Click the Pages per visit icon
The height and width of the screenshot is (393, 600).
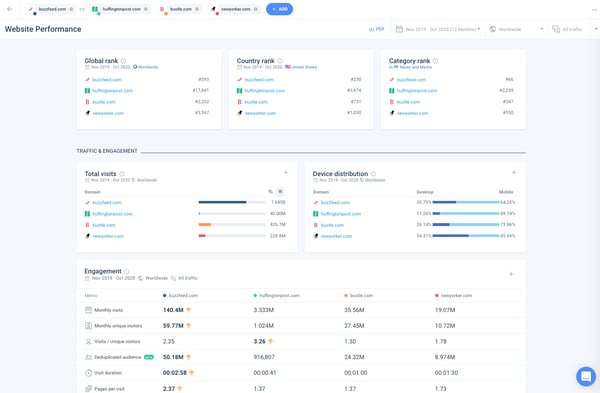click(x=88, y=389)
